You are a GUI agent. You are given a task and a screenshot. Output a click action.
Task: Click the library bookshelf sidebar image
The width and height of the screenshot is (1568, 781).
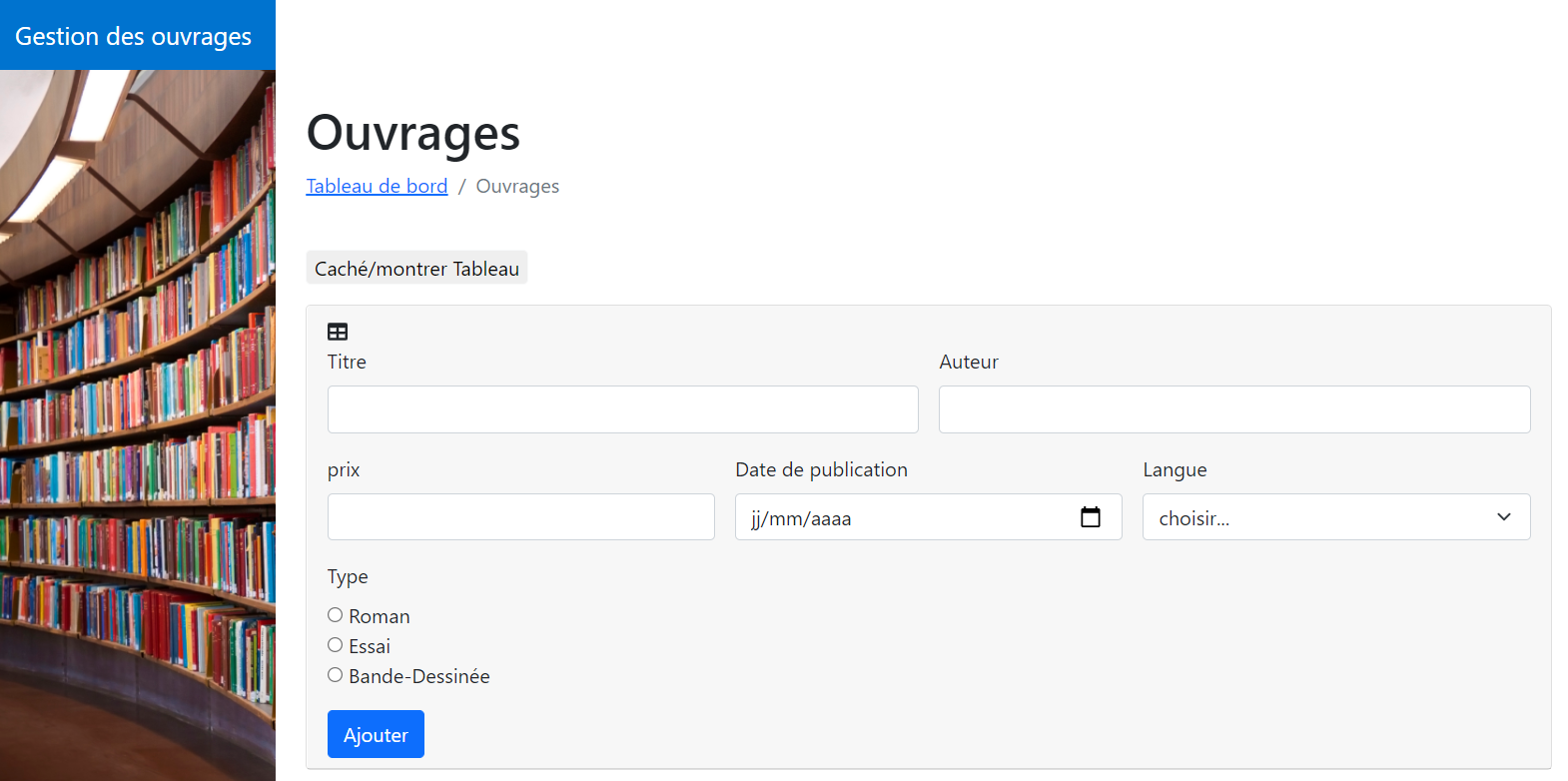[x=138, y=424]
